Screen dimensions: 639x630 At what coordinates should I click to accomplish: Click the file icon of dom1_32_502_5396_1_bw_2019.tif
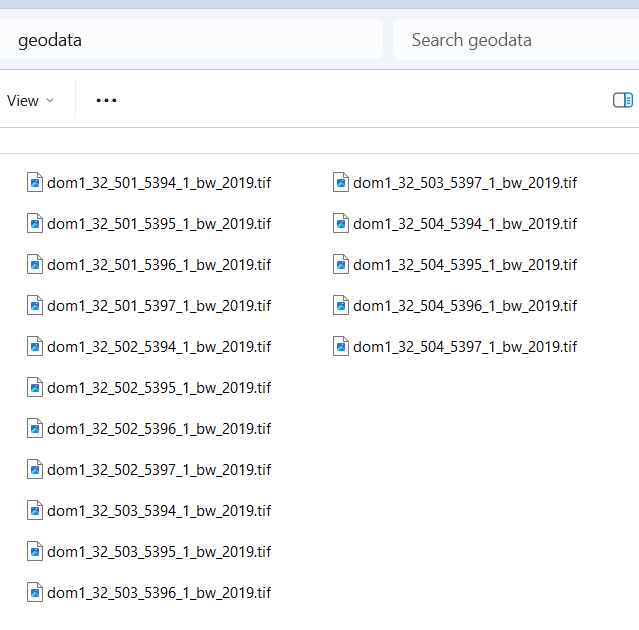[35, 428]
